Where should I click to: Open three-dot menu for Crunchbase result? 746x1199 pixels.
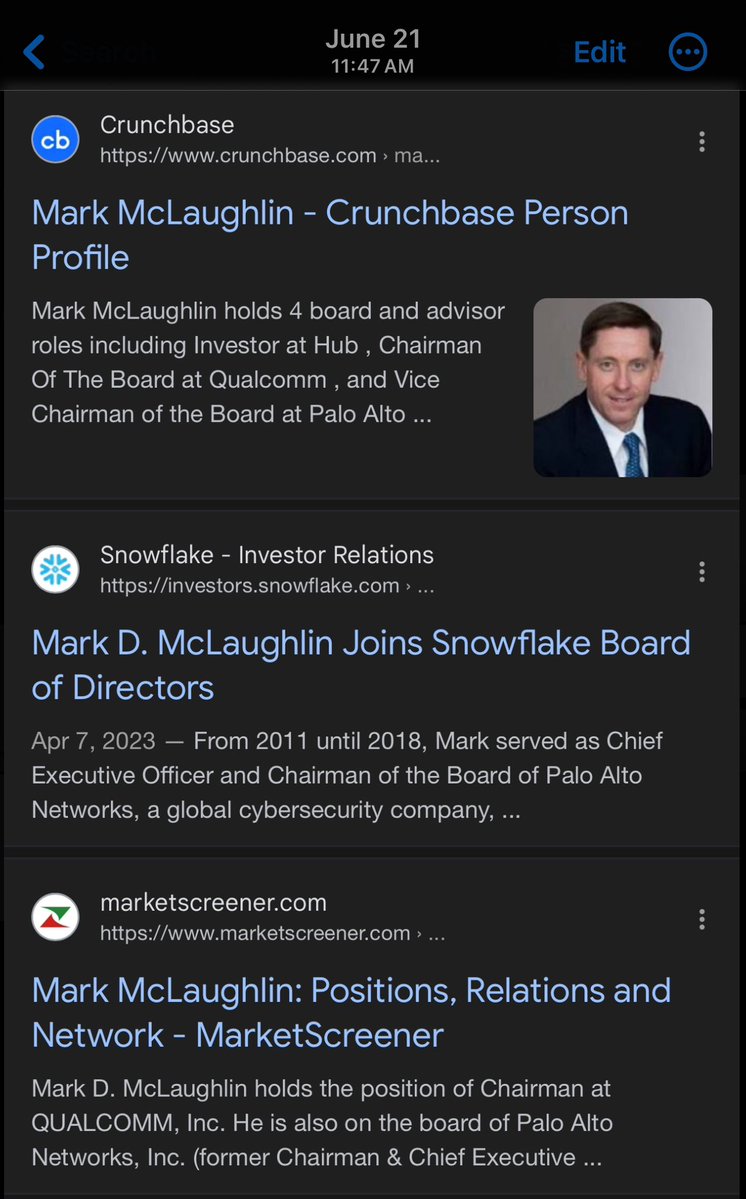click(x=702, y=141)
